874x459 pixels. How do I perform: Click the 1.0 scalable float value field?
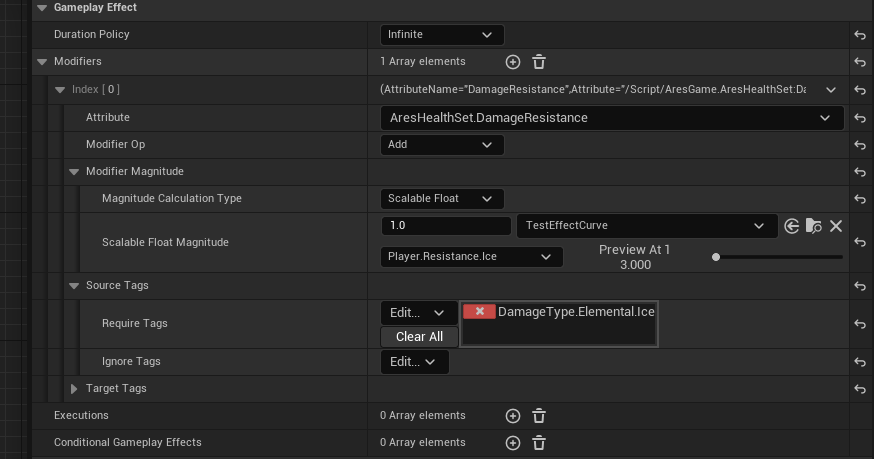(446, 225)
